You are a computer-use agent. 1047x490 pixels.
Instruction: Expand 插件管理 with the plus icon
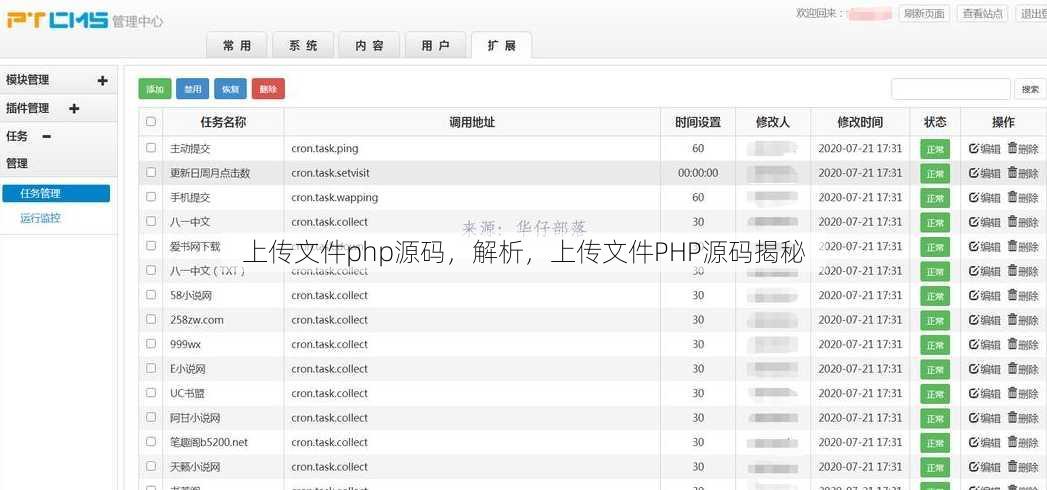74,108
